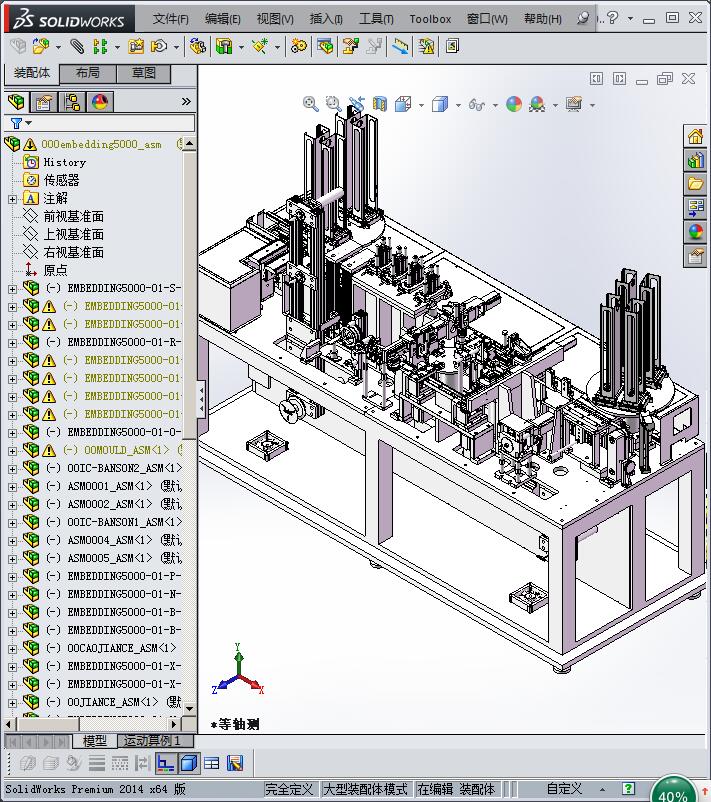The width and height of the screenshot is (711, 802).
Task: Open the Move Component dropdown arrow
Action: tap(176, 48)
